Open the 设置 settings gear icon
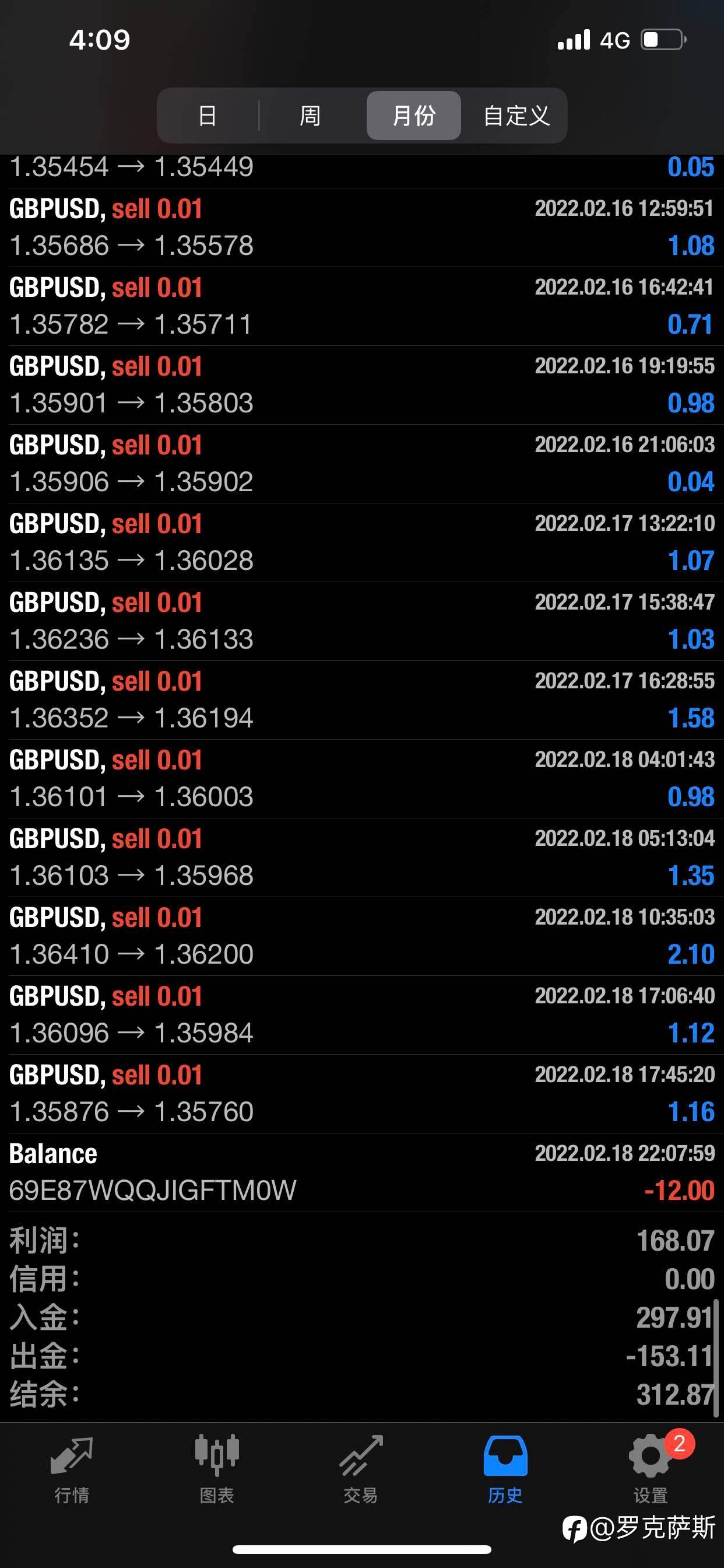The width and height of the screenshot is (724, 1568). (650, 1456)
